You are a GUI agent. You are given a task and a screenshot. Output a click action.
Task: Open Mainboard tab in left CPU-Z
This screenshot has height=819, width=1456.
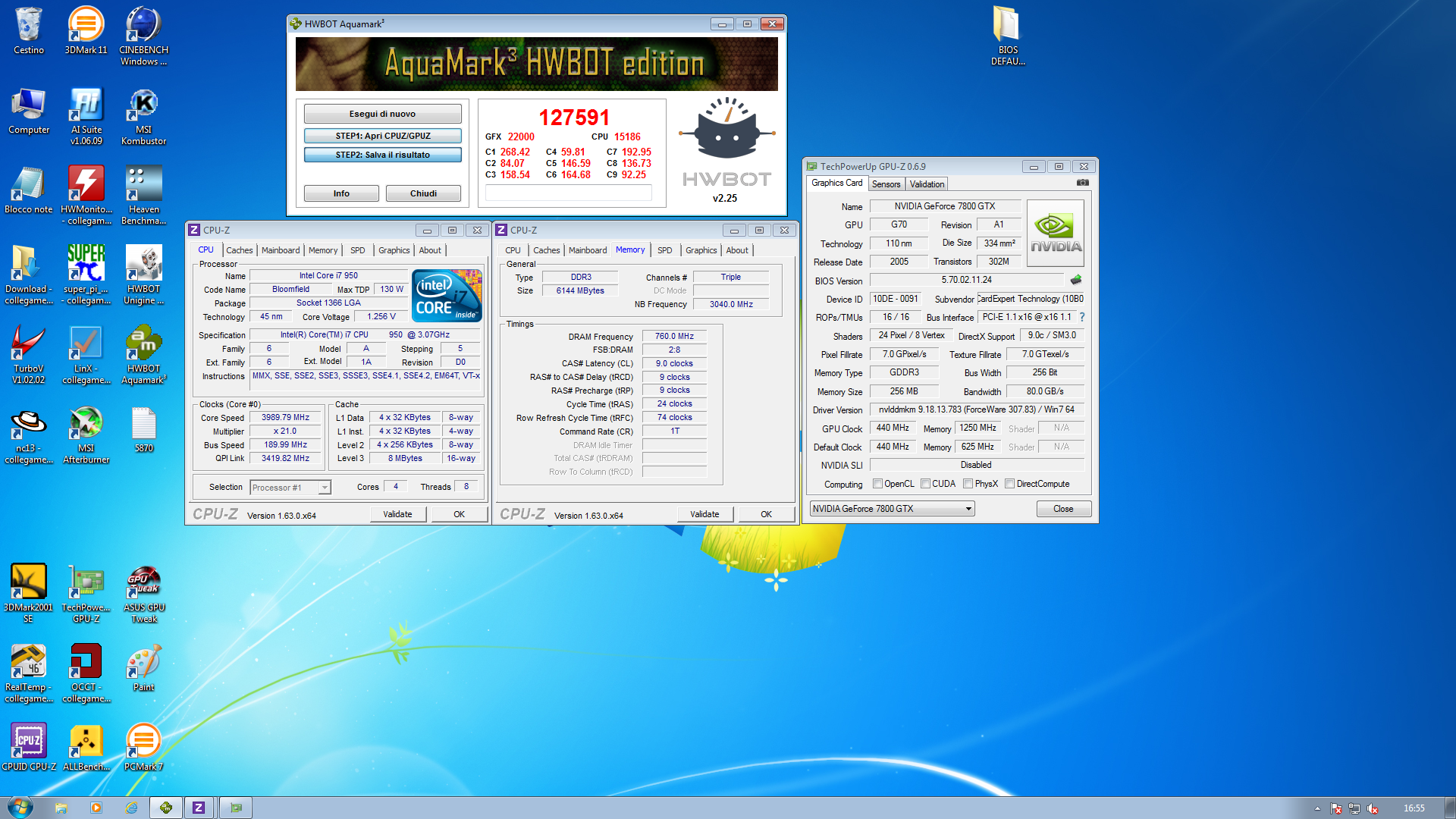(281, 250)
